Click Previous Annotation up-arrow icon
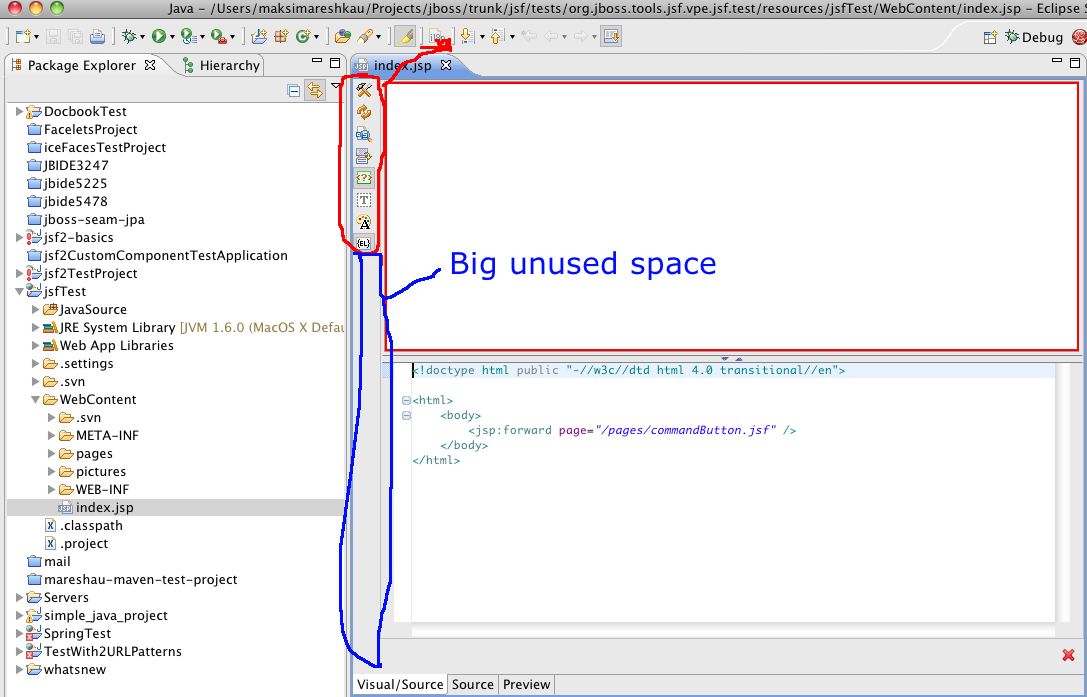Screen dimensions: 1087x697 497,36
